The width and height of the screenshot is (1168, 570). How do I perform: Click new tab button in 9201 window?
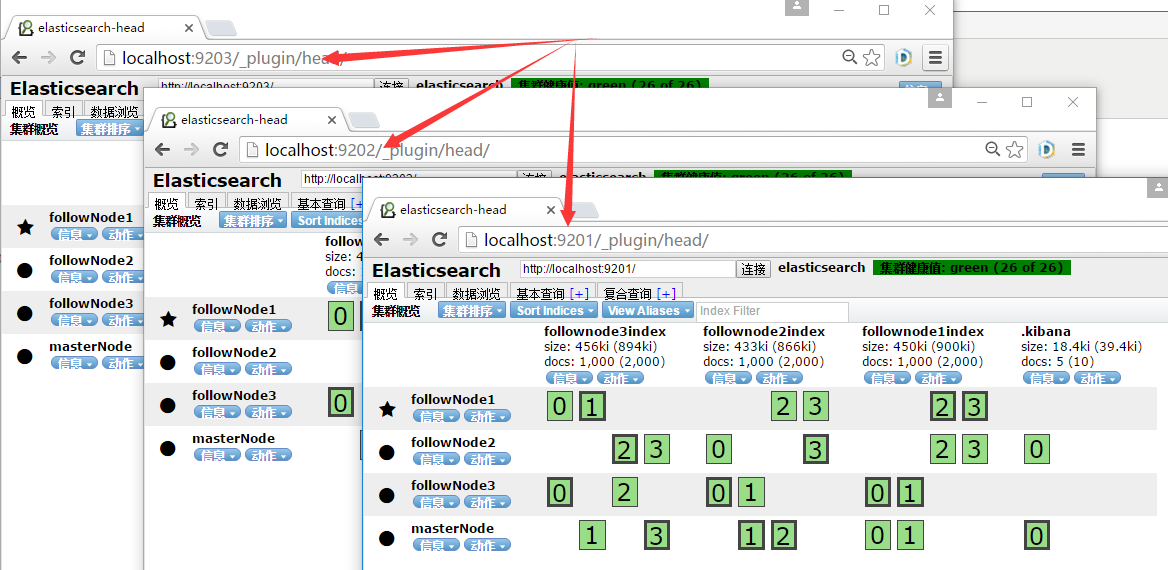pos(583,210)
